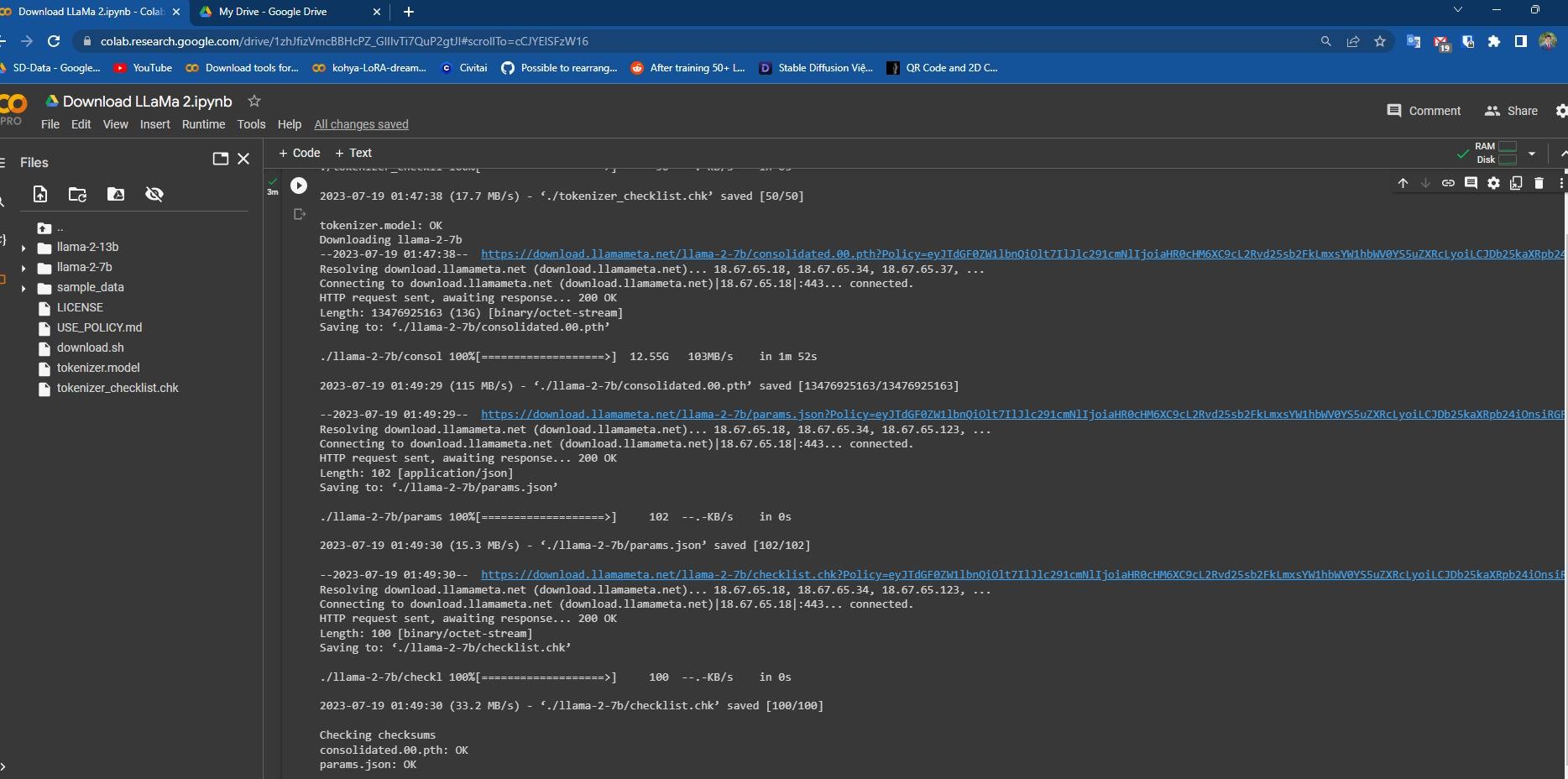Click the Share button
Image resolution: width=1568 pixels, height=779 pixels.
(1511, 111)
